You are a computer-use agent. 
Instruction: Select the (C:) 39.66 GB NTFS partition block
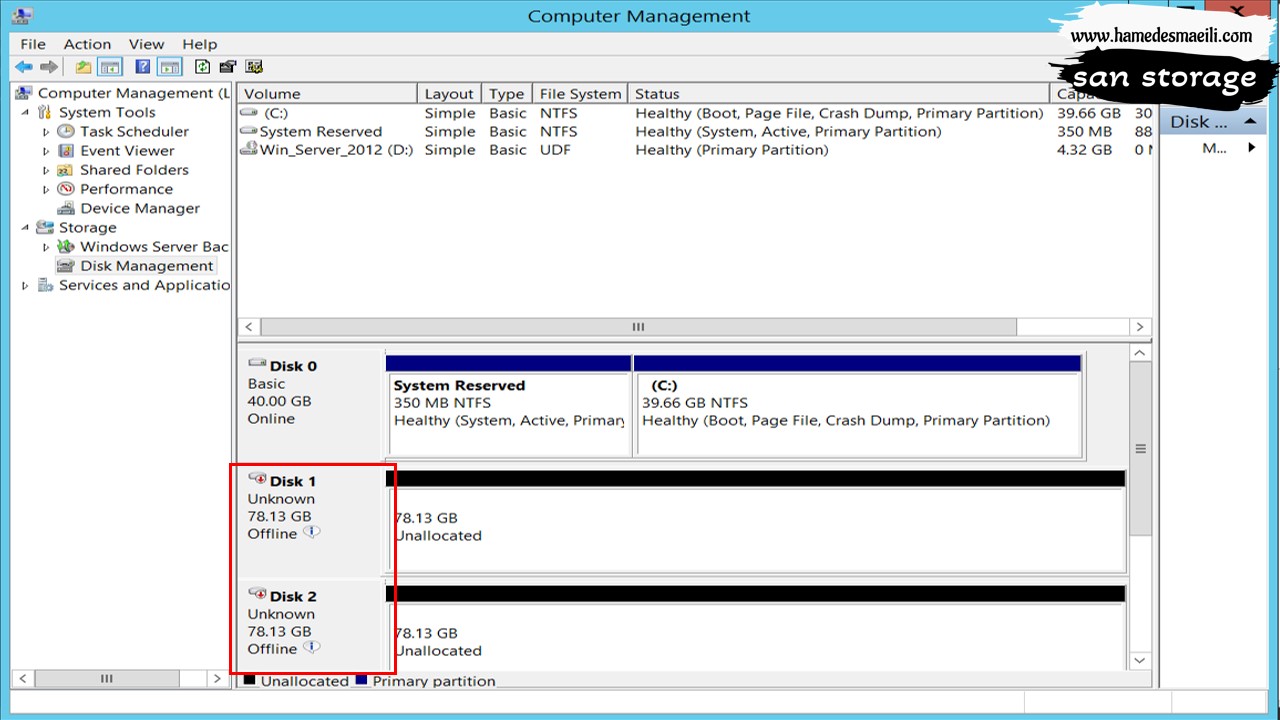pos(859,405)
